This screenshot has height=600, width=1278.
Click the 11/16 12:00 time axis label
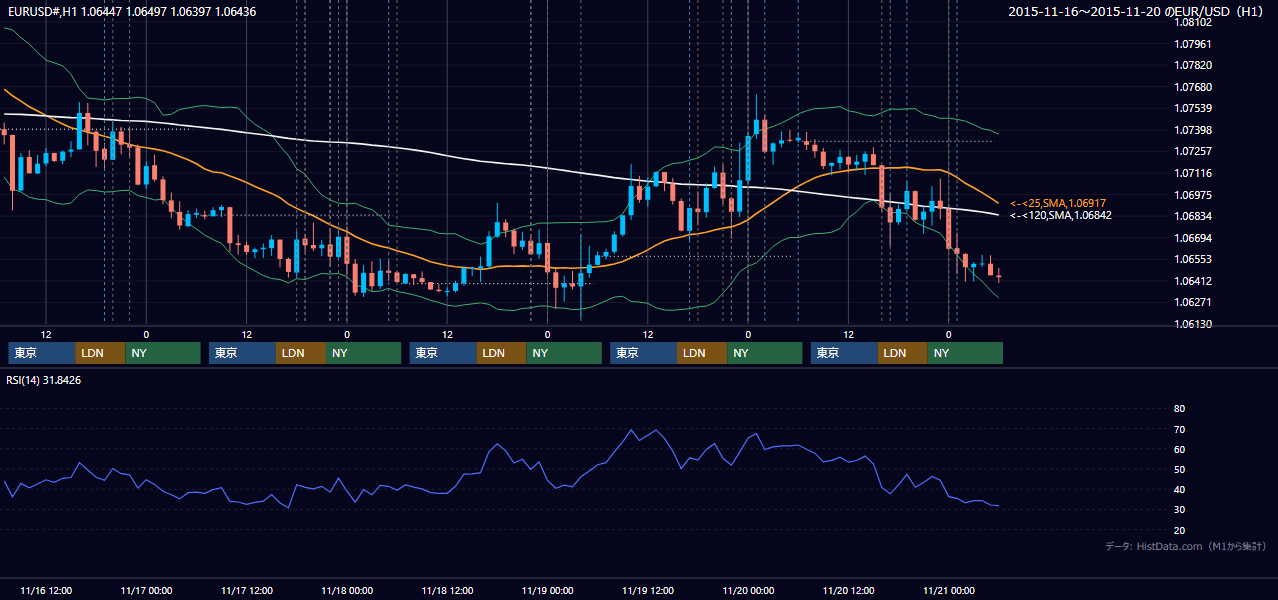(x=46, y=590)
